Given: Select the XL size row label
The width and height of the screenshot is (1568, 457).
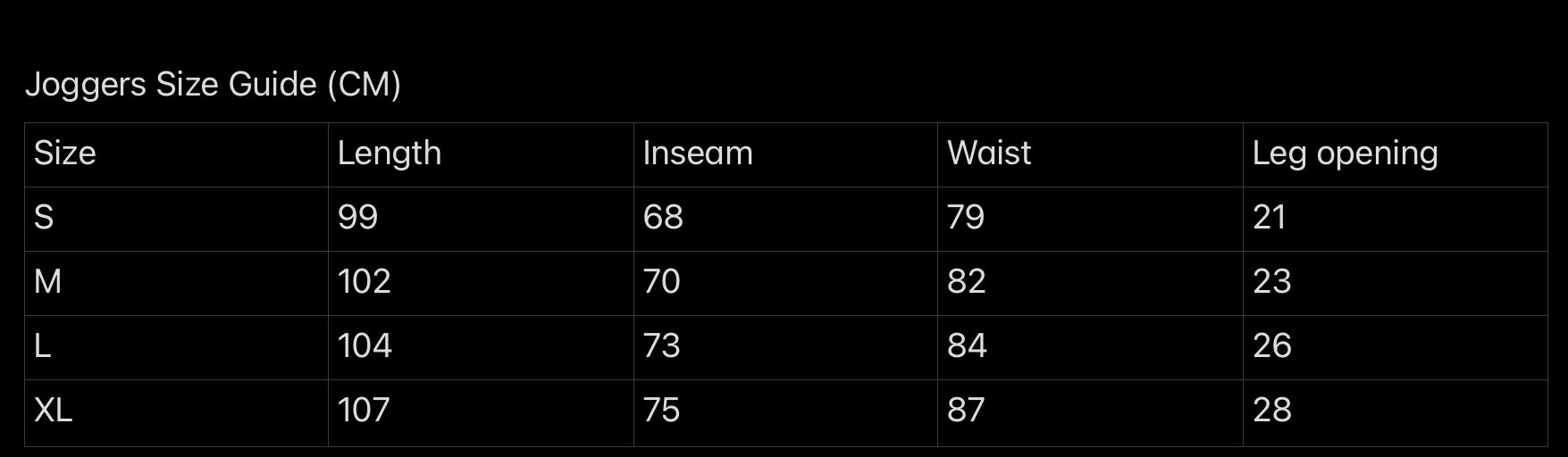Looking at the screenshot, I should pyautogui.click(x=54, y=411).
